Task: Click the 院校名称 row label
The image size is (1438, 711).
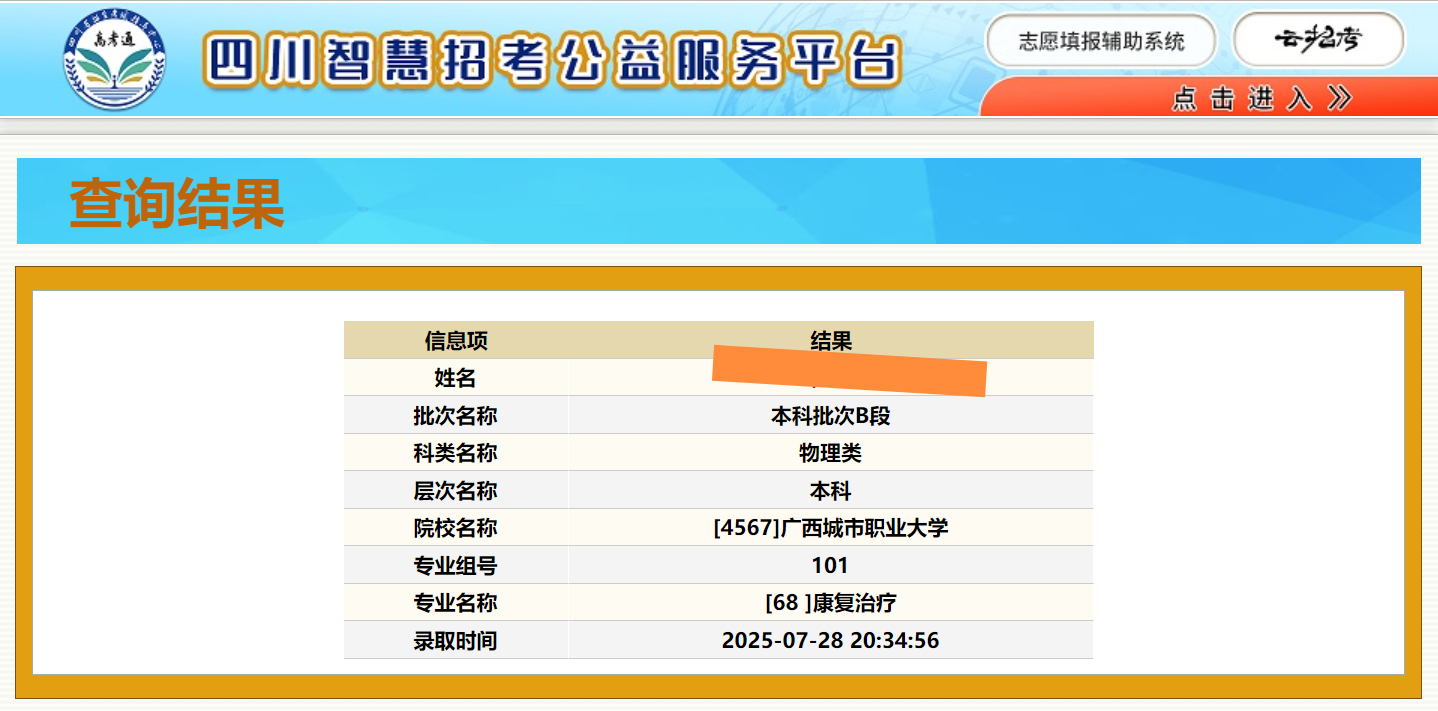Action: (x=456, y=528)
